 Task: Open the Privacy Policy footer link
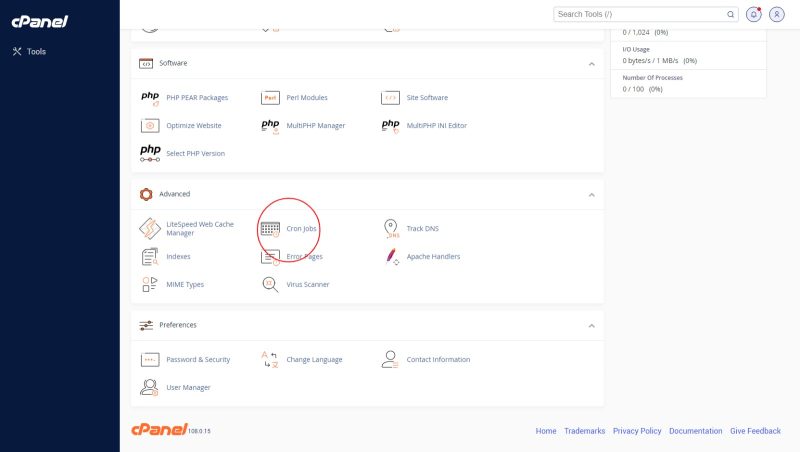(x=637, y=431)
